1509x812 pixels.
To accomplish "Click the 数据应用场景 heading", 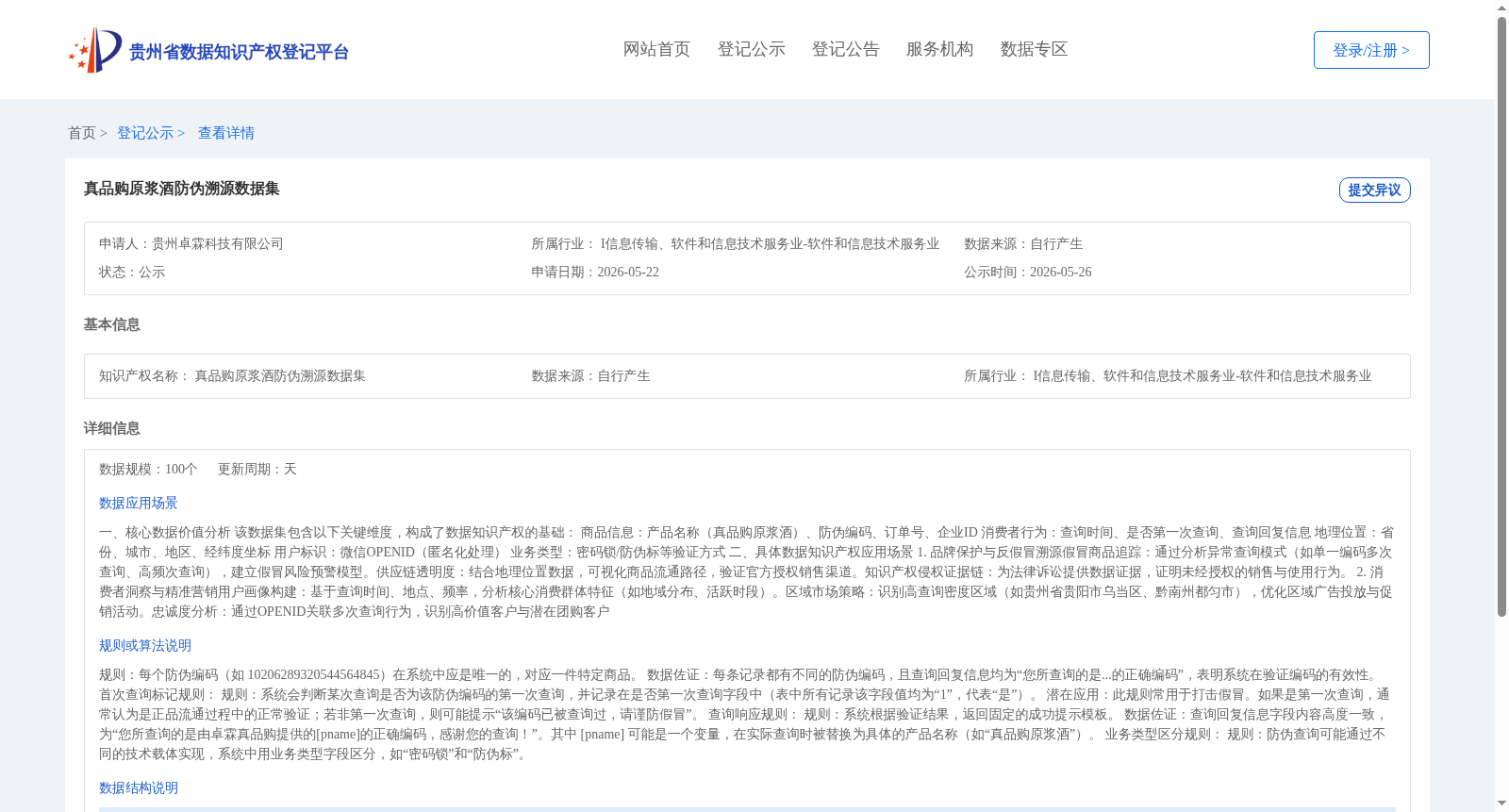I will pyautogui.click(x=139, y=503).
